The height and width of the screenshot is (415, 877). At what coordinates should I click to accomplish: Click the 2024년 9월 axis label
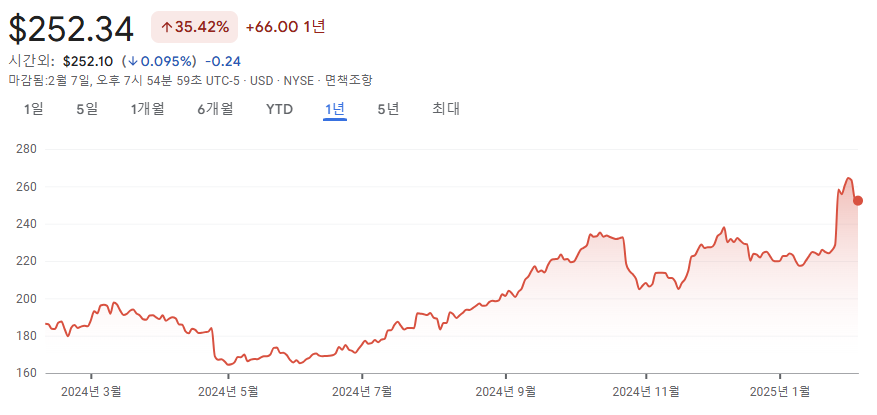tap(506, 392)
